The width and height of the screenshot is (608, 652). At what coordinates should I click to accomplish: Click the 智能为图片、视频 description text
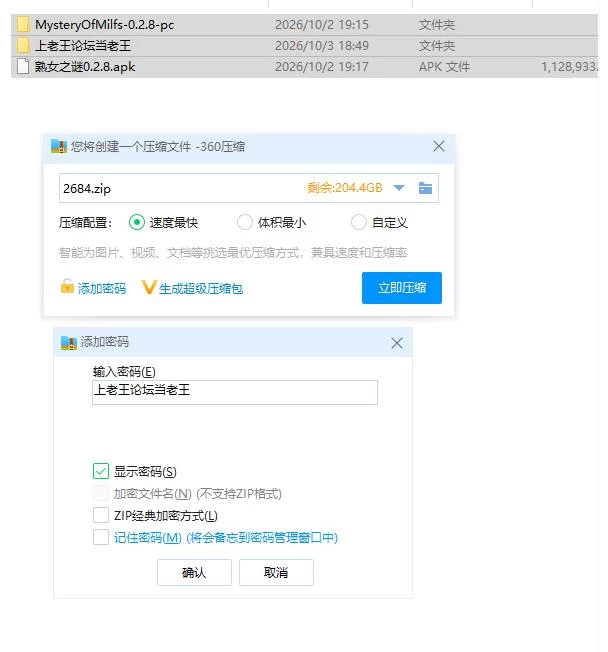[x=233, y=252]
